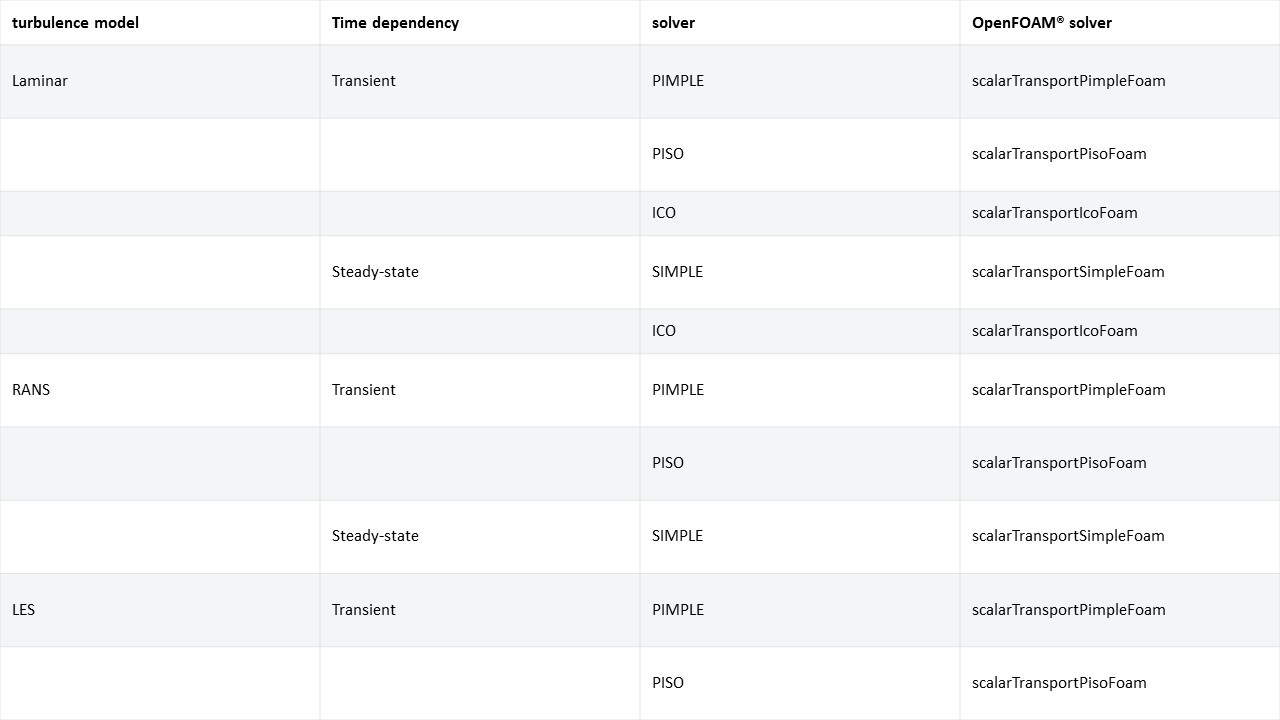
Task: Select the RANS turbulence model cell
Action: [x=31, y=390]
